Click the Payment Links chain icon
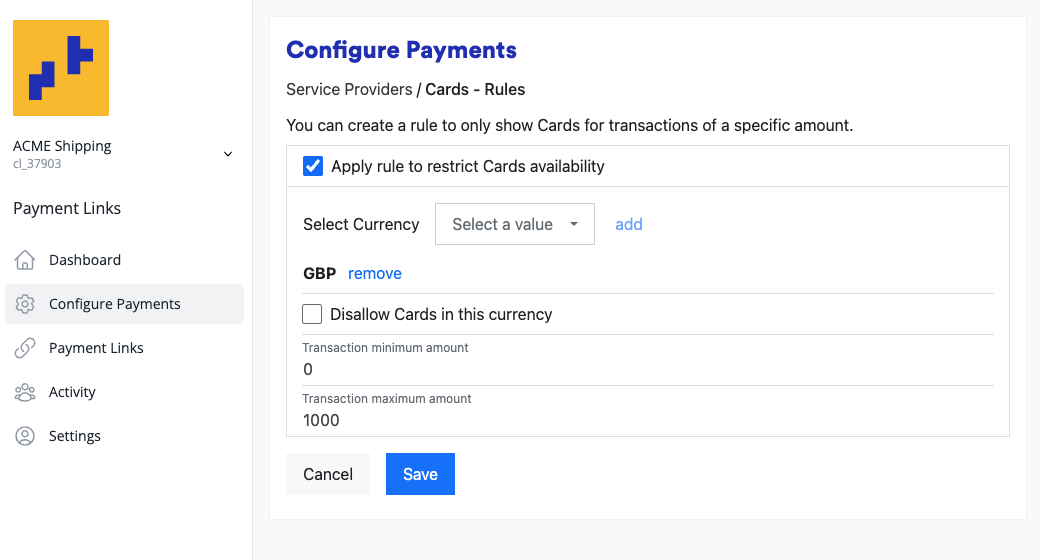 [25, 348]
